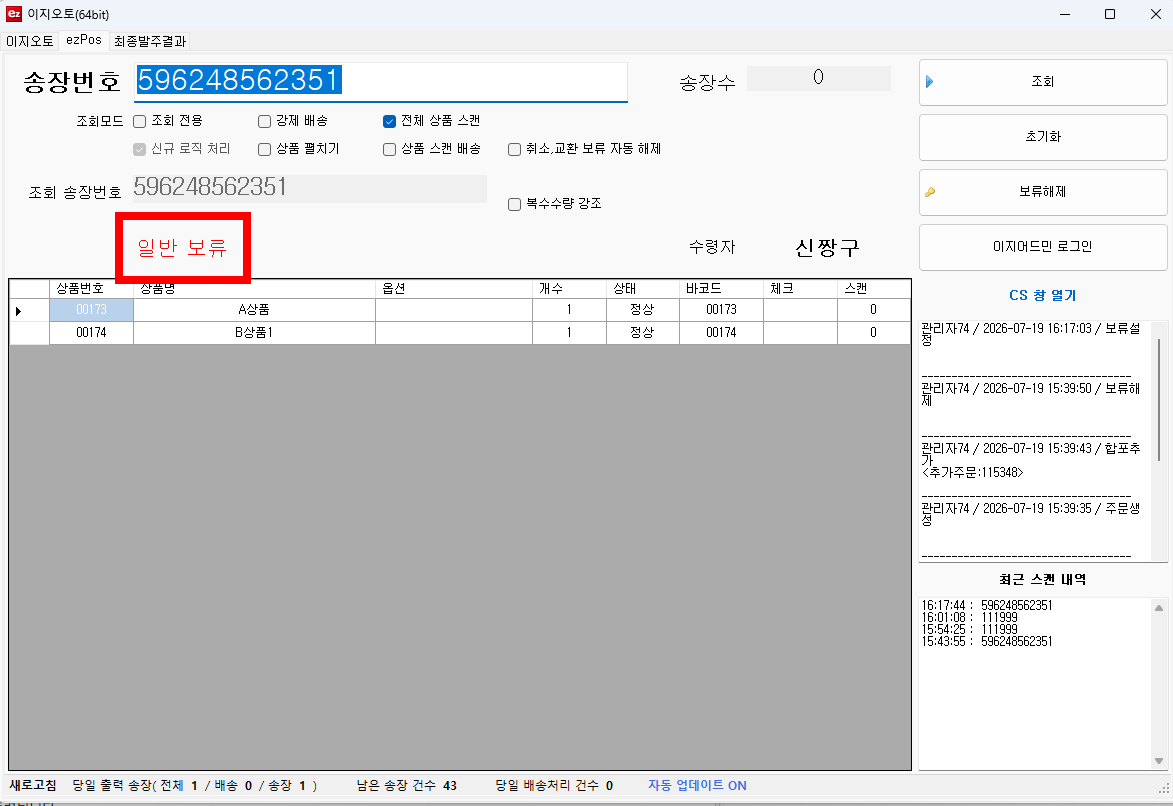The width and height of the screenshot is (1173, 806).
Task: Click 당일 출력 송장 status bar text
Action: coord(195,785)
